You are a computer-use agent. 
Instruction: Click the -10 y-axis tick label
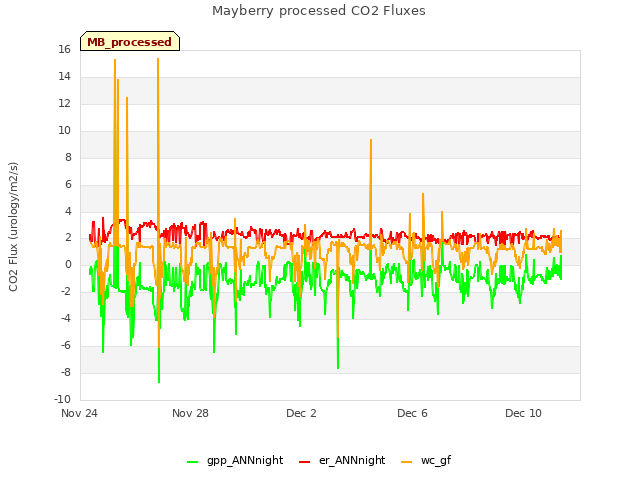pyautogui.click(x=62, y=400)
